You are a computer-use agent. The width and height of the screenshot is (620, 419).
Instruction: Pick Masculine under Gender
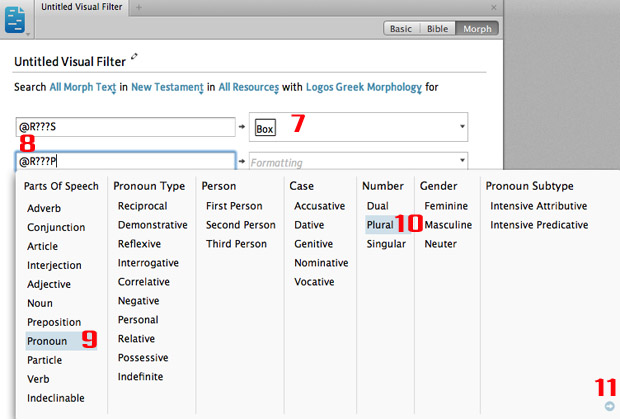point(448,225)
